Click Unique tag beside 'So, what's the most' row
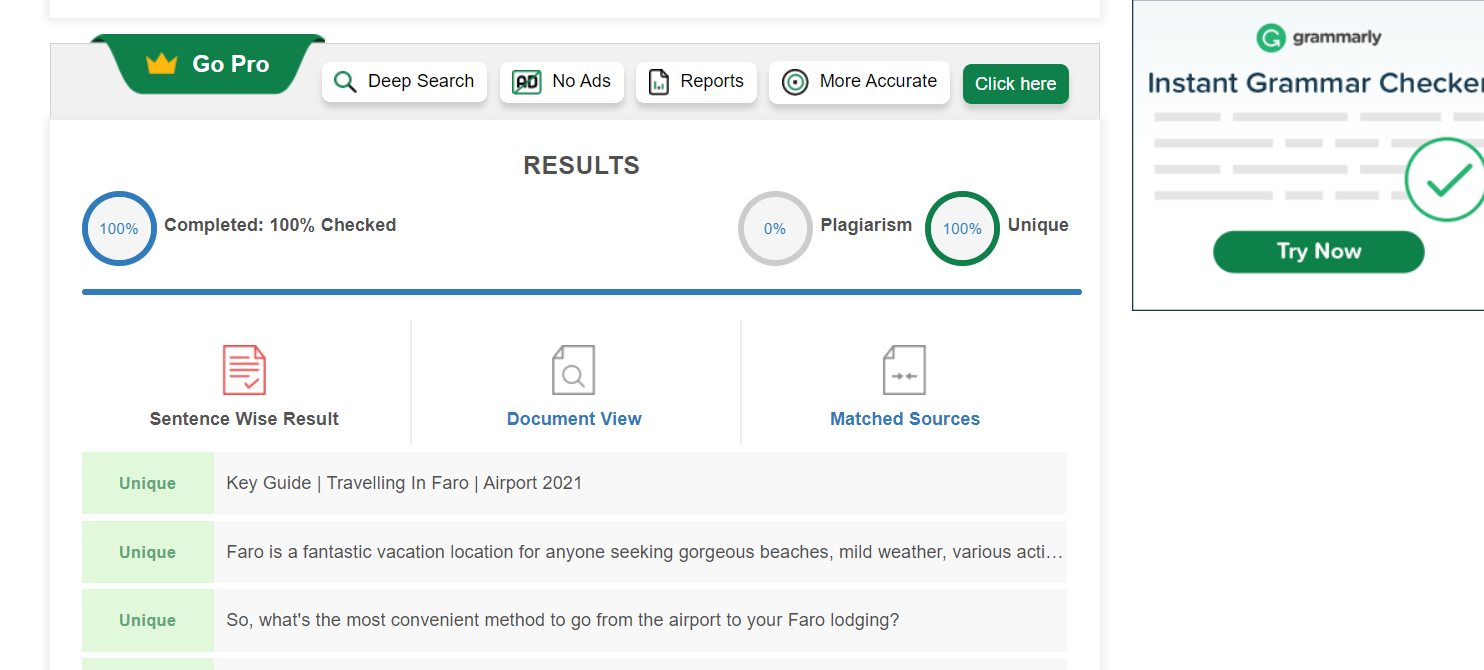 [x=148, y=620]
